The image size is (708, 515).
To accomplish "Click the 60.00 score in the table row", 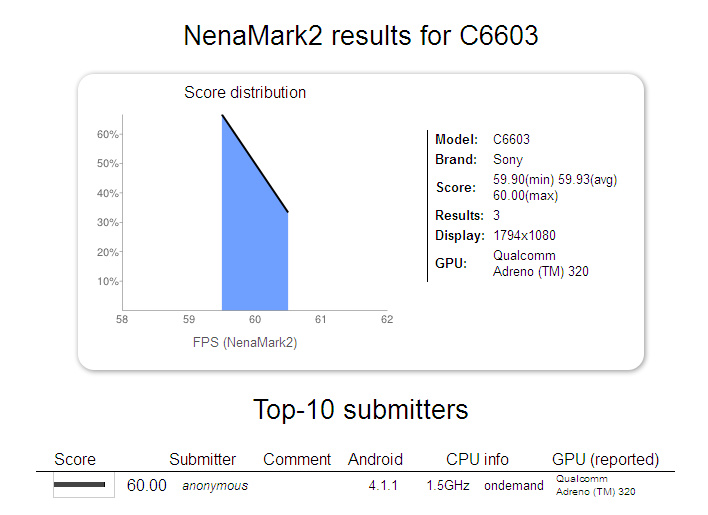I will pos(146,486).
